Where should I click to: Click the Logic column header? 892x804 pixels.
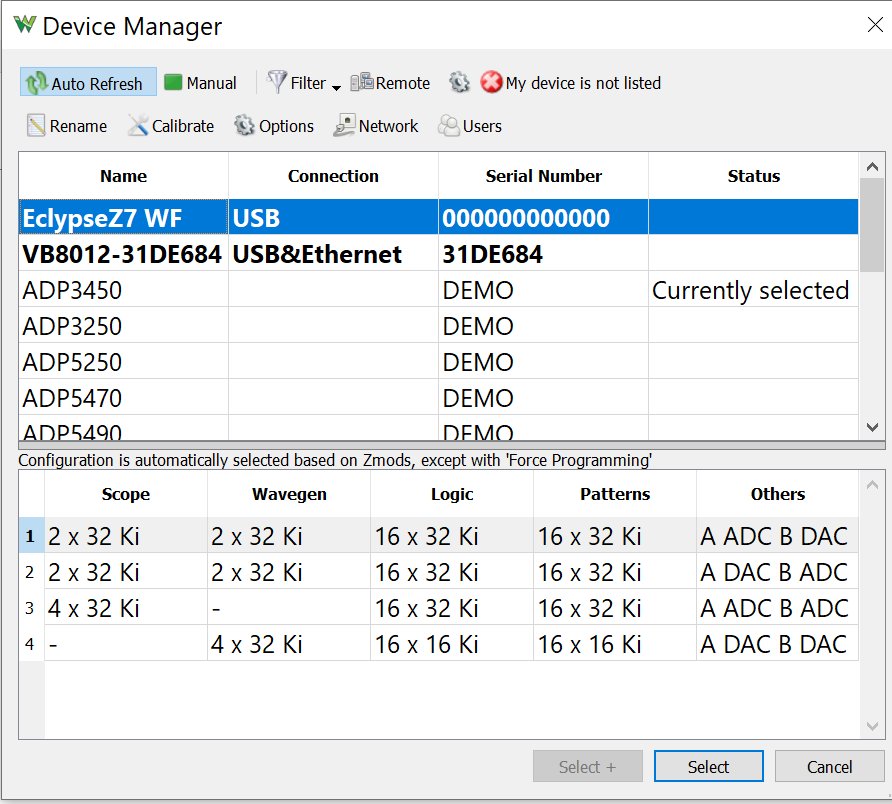click(x=452, y=494)
